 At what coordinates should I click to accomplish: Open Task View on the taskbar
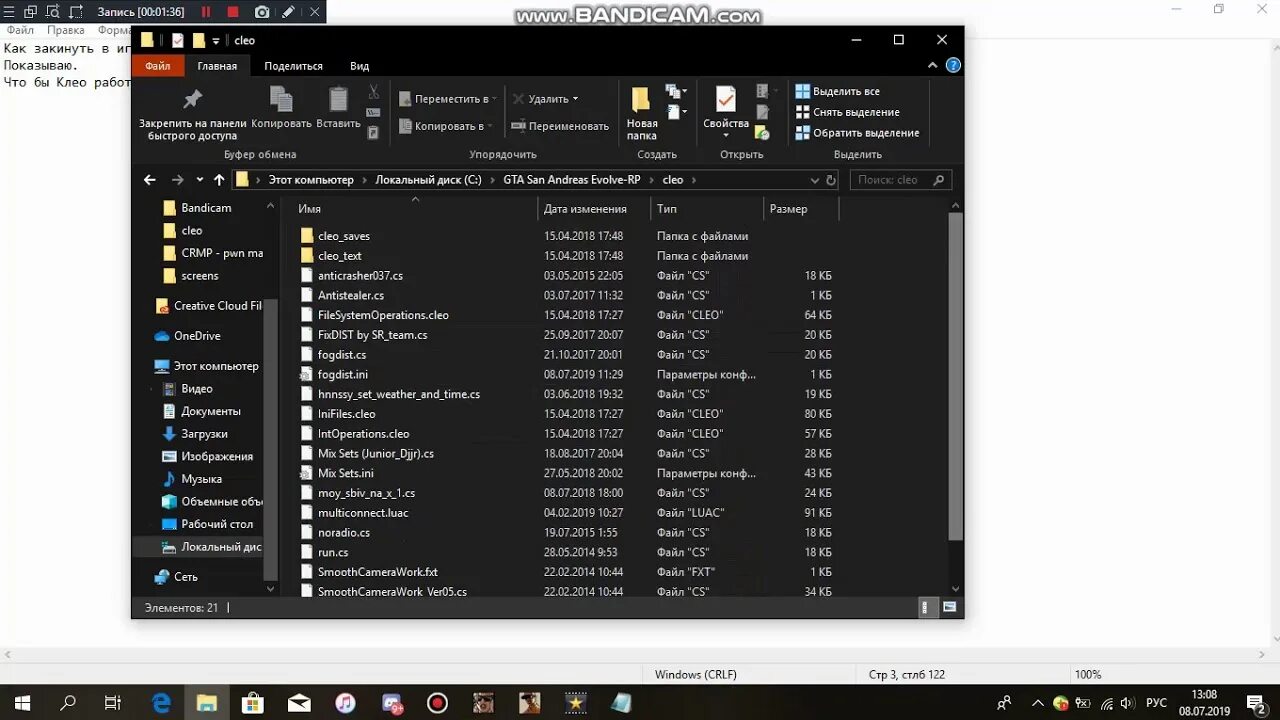(113, 703)
